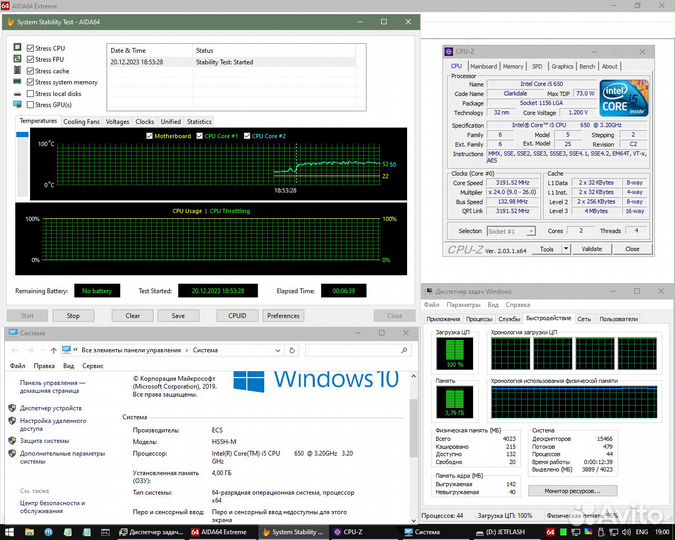Click the Stress local disks icon
675x540 pixels.
(x=17, y=93)
